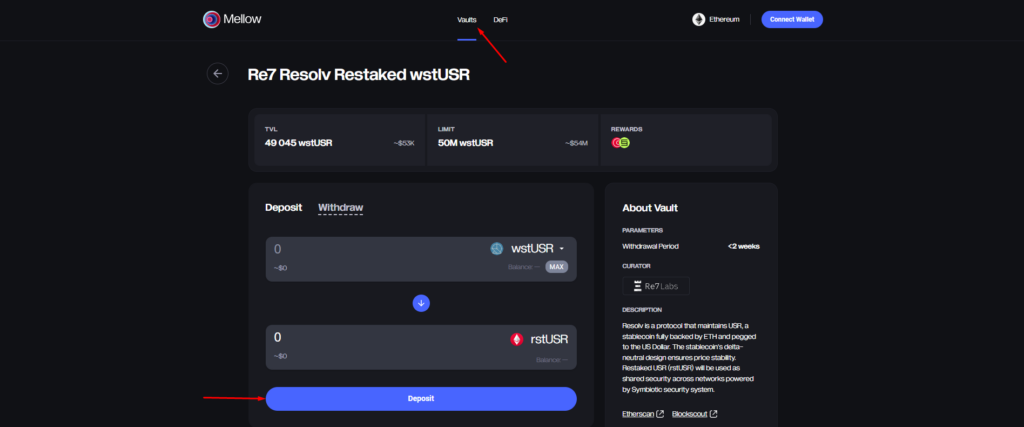Viewport: 1024px width, 427px height.
Task: Open the Re7 Labs curator badge
Action: pos(656,286)
